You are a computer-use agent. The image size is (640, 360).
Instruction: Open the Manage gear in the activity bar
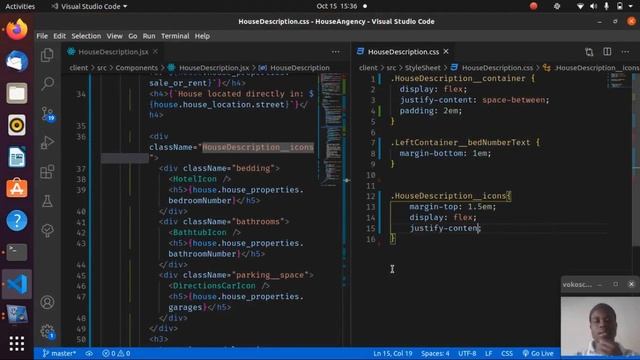pos(47,331)
